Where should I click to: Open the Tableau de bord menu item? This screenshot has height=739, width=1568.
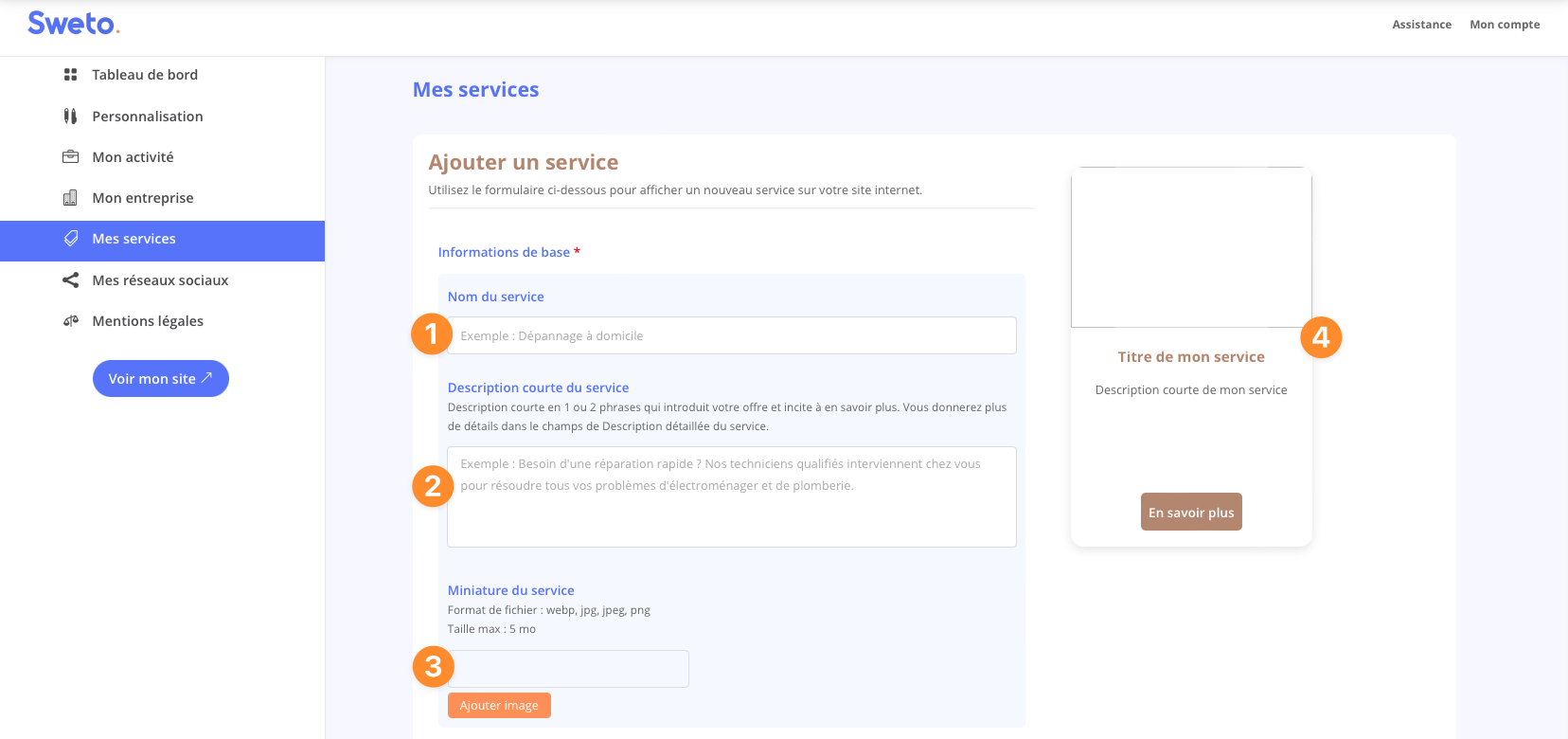145,75
